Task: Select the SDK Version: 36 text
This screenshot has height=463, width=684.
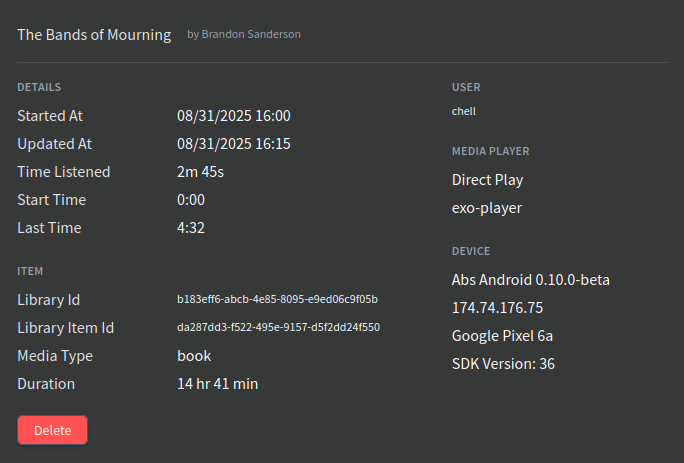Action: [503, 364]
